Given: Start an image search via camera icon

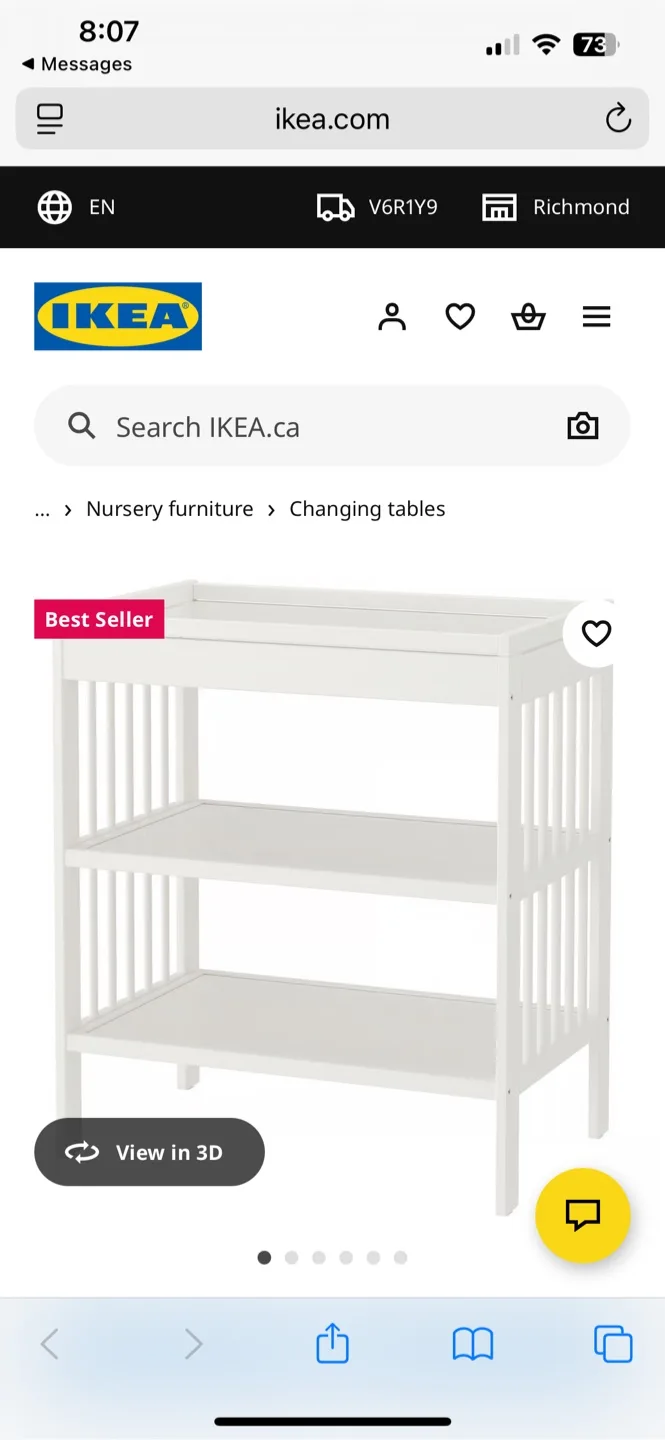Looking at the screenshot, I should pos(583,426).
